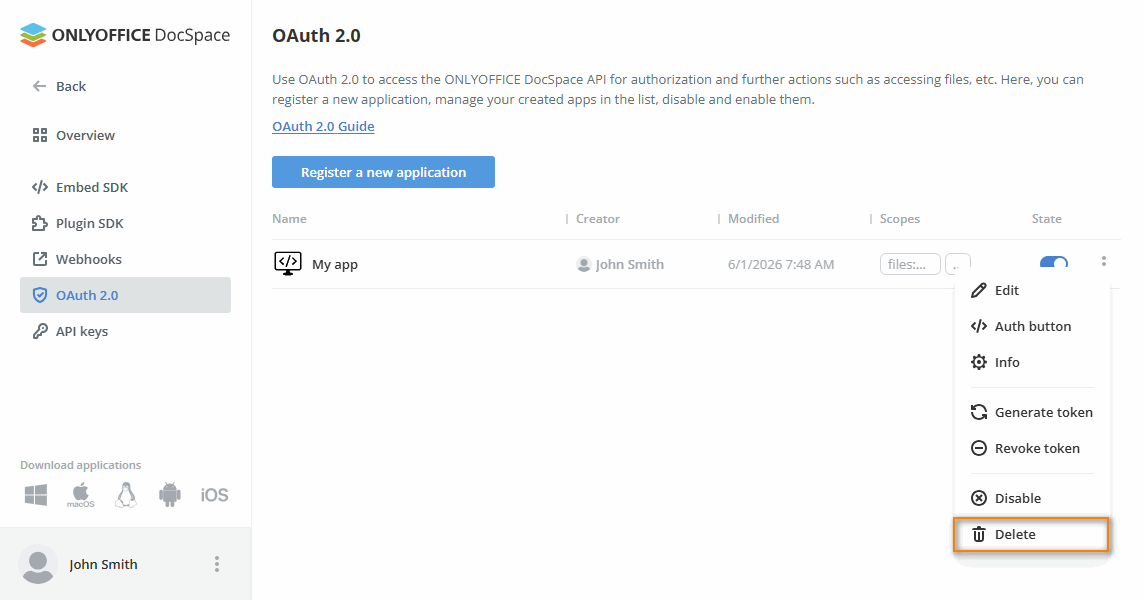
Task: Open the Overview section
Action: point(74,135)
